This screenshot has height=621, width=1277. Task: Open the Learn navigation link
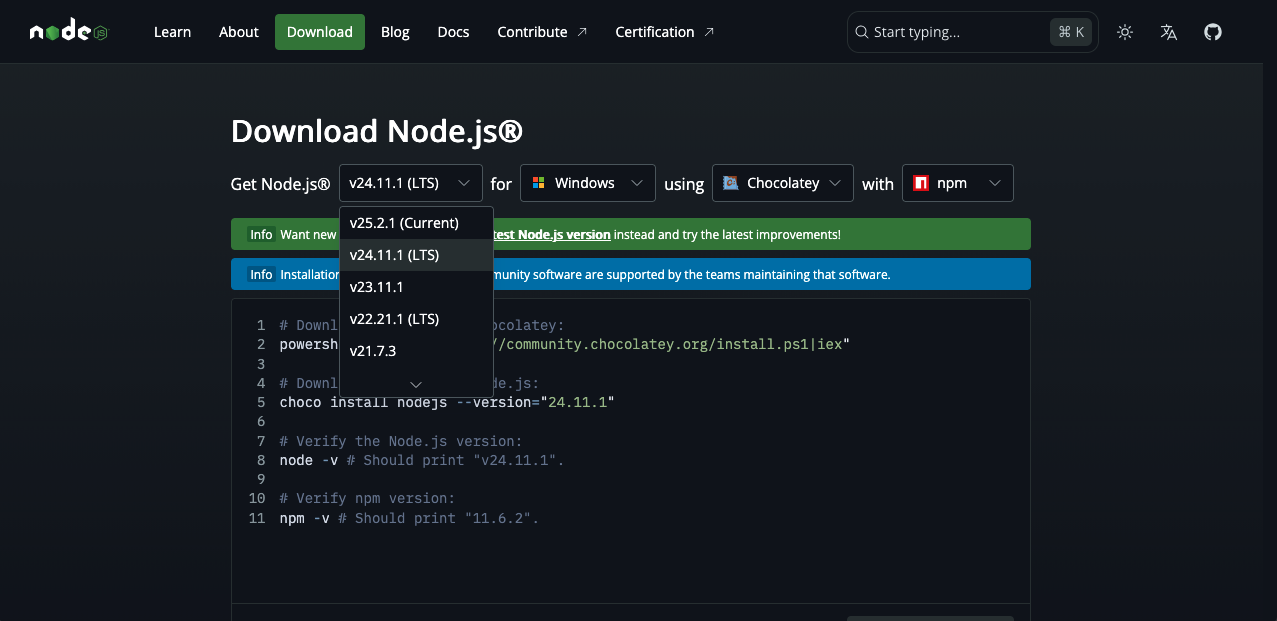tap(172, 32)
